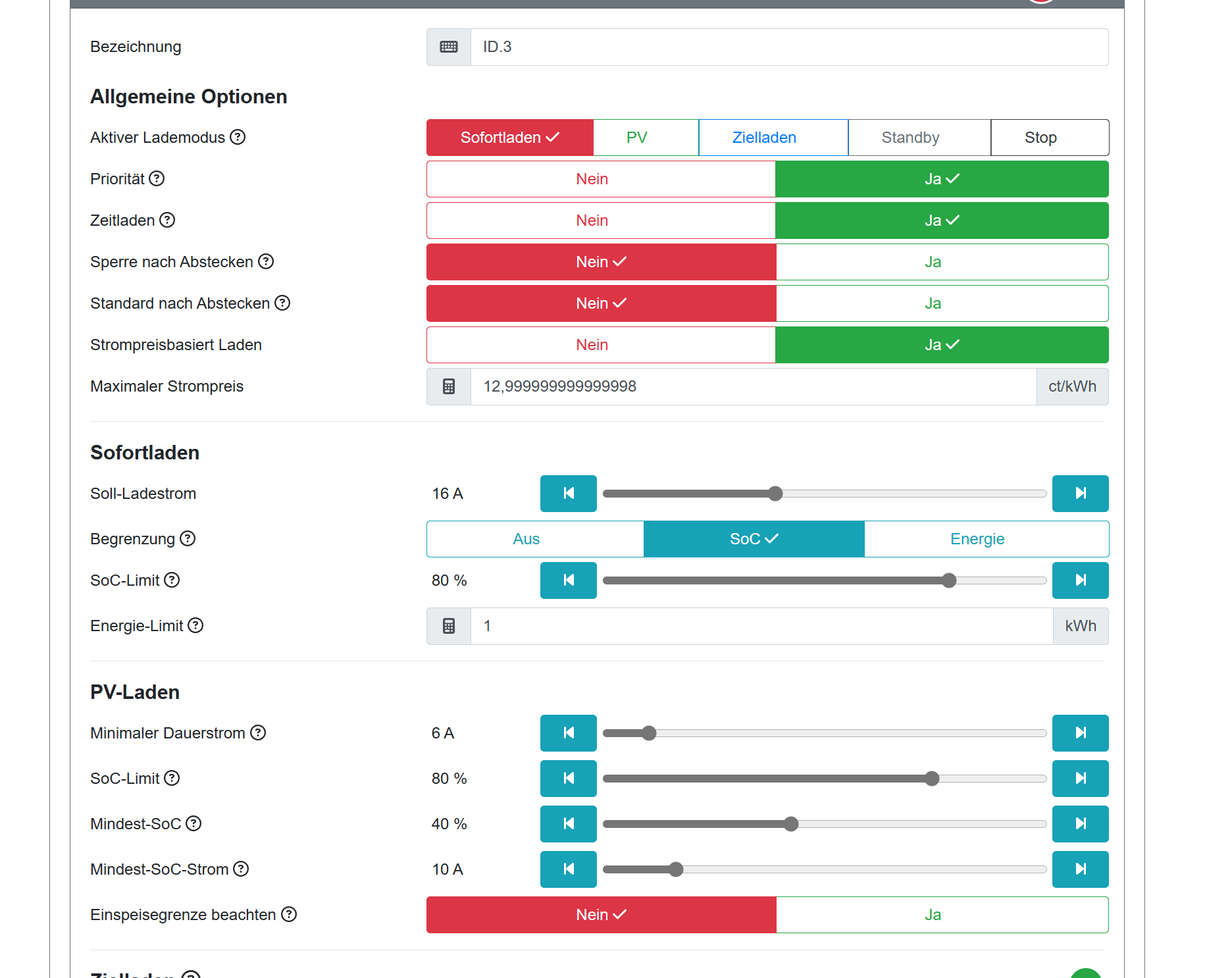Click help icon beside Priorität label
The height and width of the screenshot is (978, 1232).
pos(157,178)
